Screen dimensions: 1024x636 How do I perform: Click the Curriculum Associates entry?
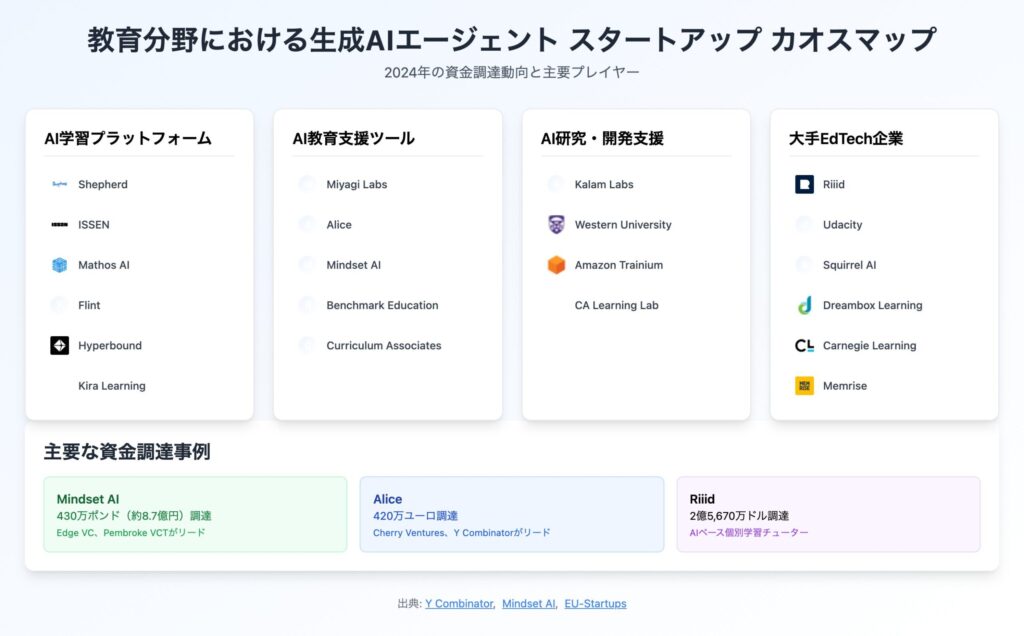click(x=383, y=345)
